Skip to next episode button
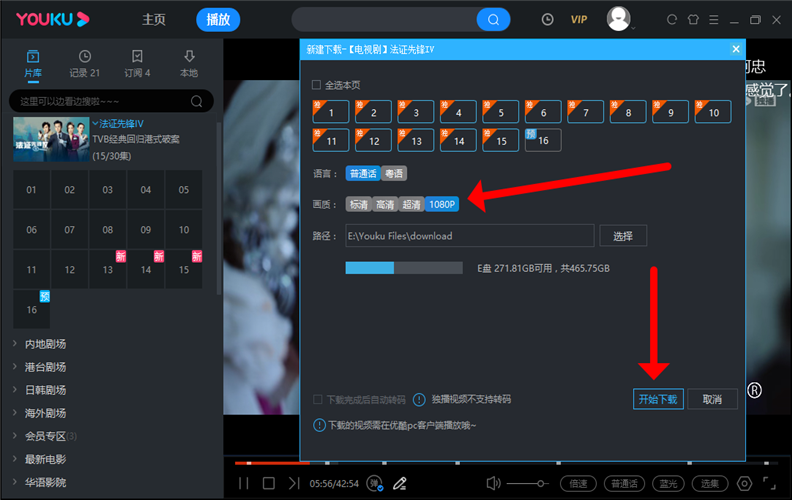Viewport: 792px width, 500px height. [x=293, y=483]
